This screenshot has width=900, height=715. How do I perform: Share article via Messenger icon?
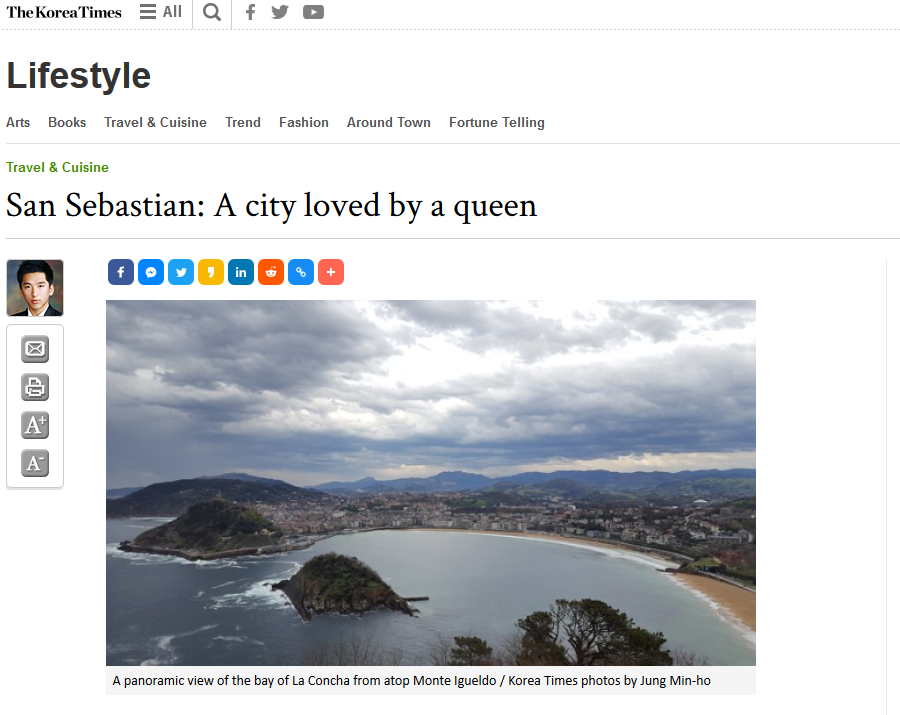click(151, 272)
